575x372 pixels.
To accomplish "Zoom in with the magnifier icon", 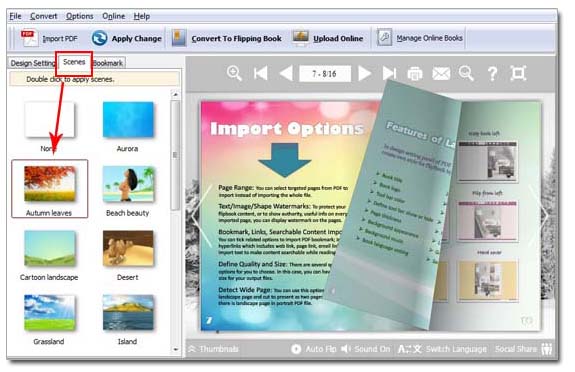I will tap(234, 73).
